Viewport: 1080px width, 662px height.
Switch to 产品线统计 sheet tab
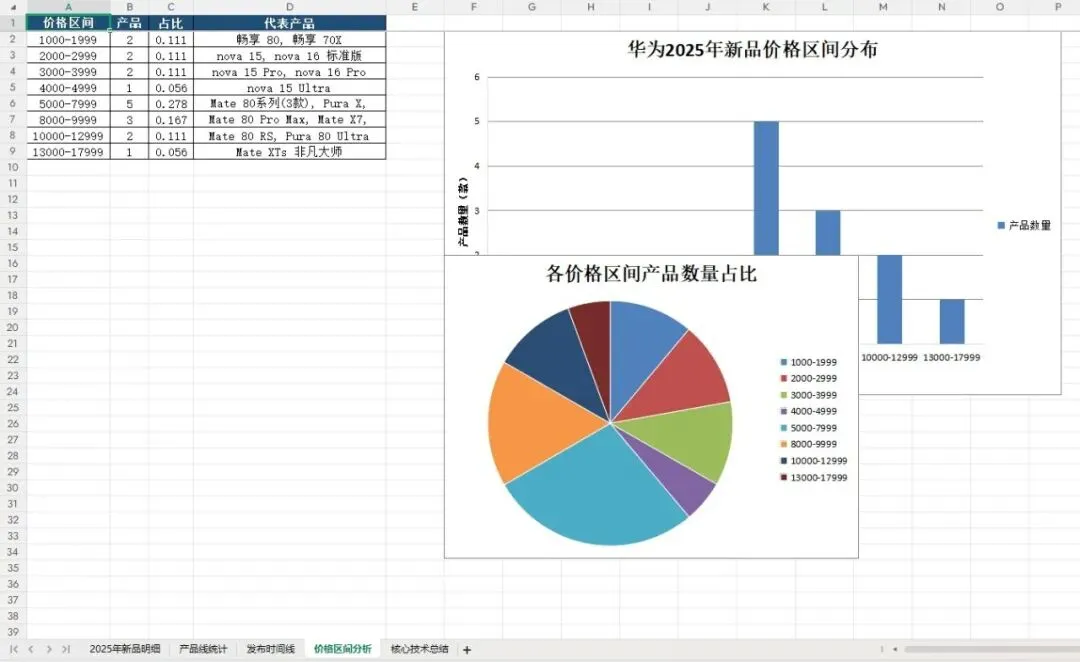coord(202,649)
